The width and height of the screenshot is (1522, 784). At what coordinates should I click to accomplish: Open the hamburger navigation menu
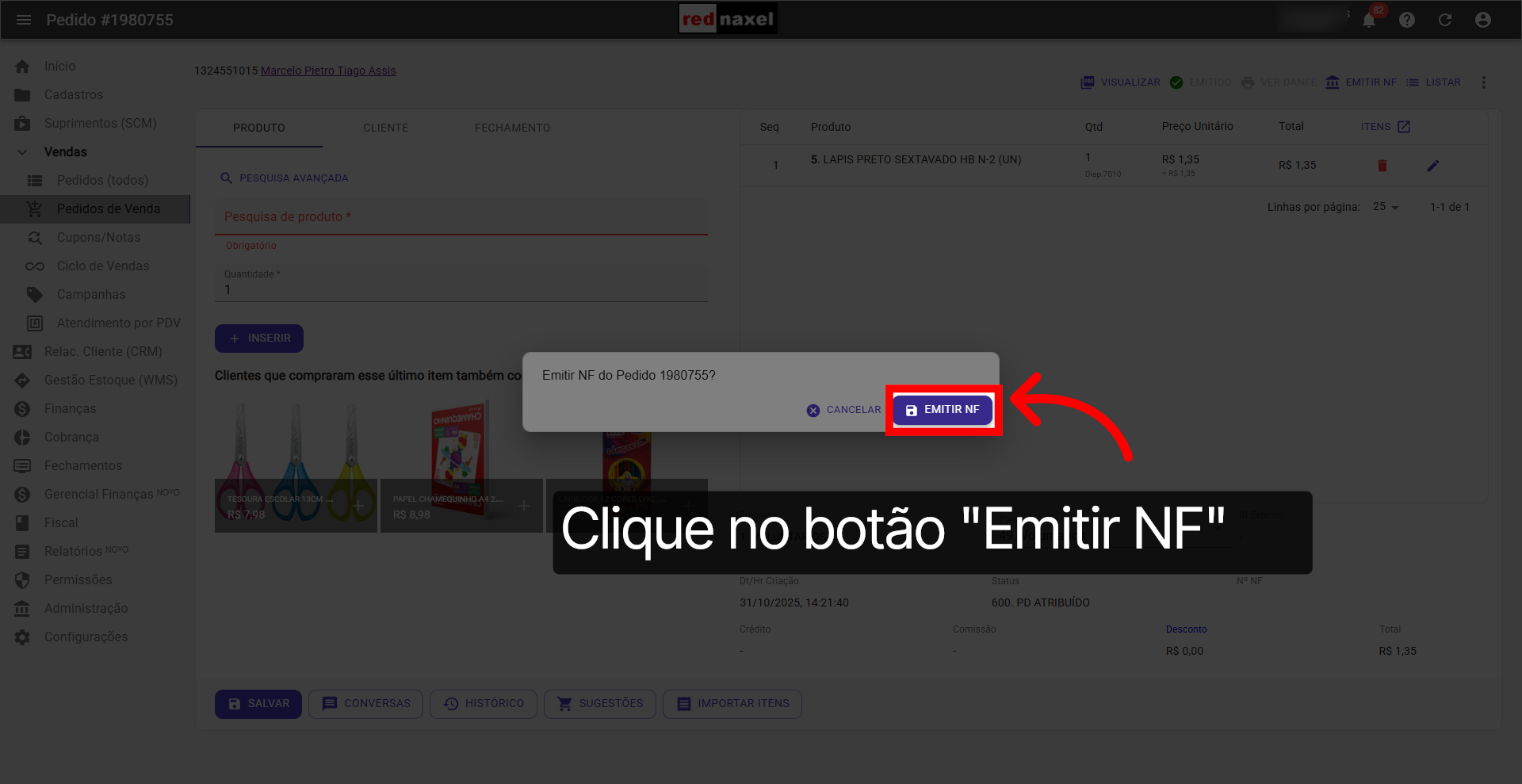[23, 20]
